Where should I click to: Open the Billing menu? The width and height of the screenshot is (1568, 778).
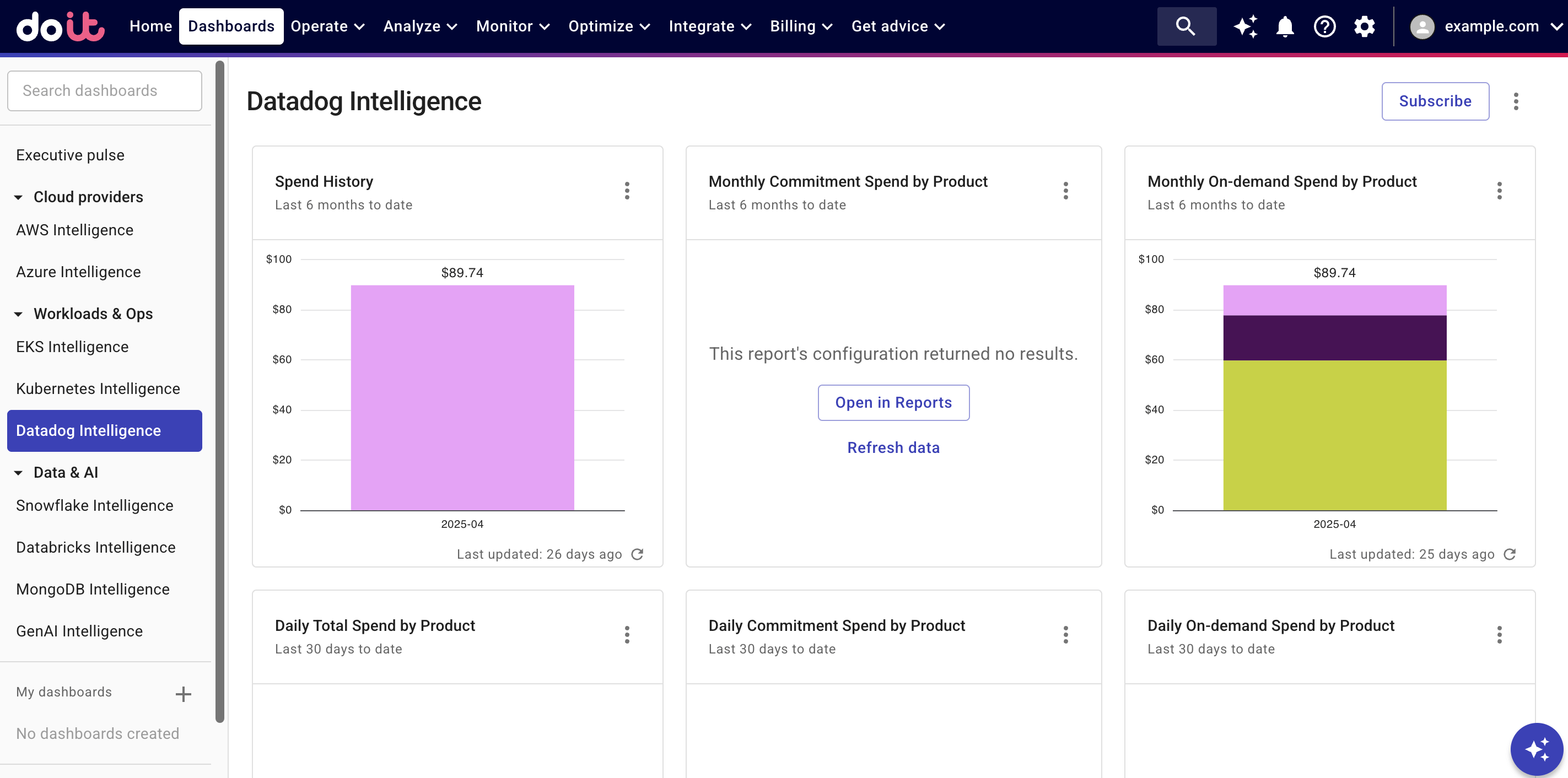pos(800,26)
